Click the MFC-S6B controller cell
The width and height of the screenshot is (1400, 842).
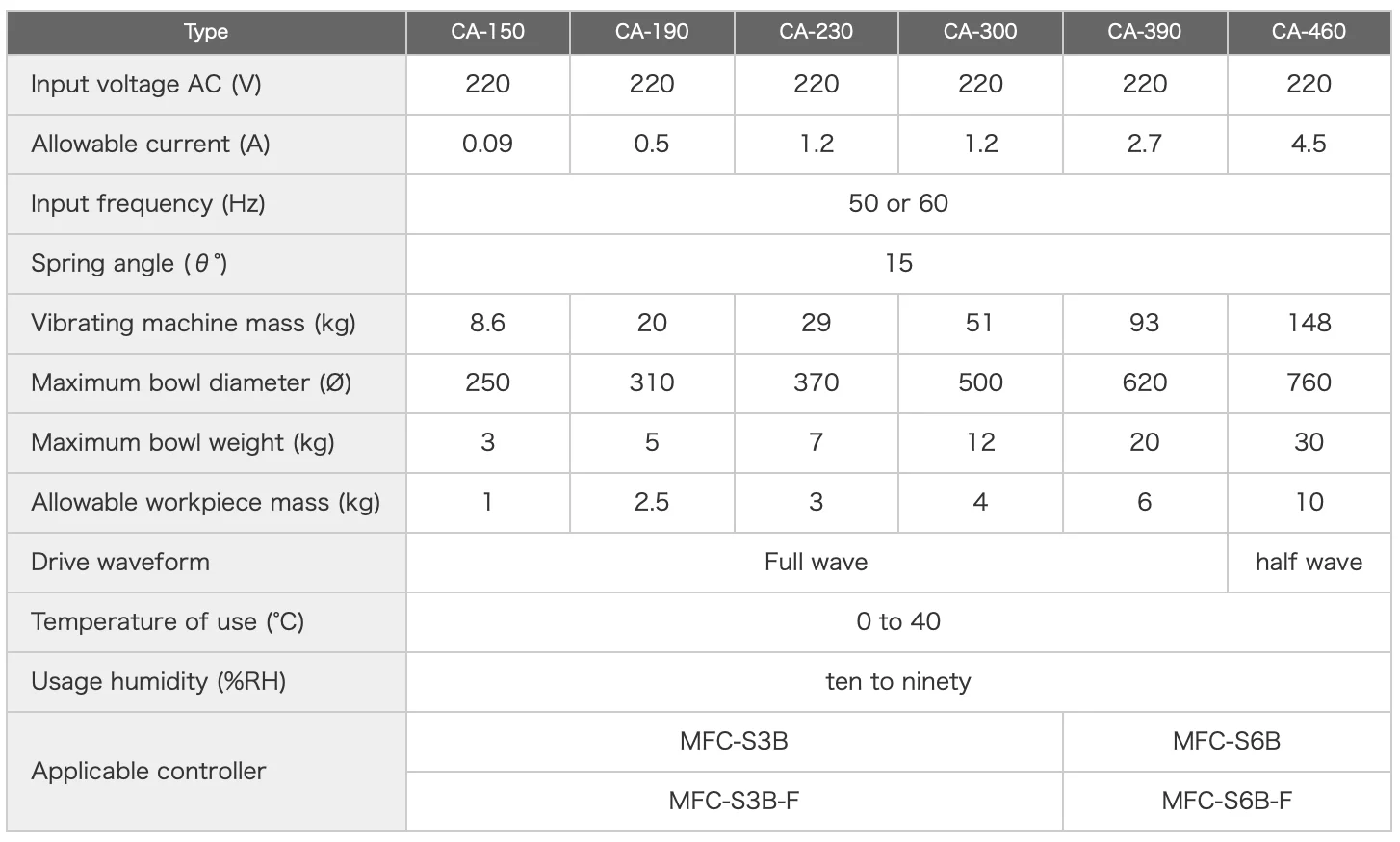1226,742
